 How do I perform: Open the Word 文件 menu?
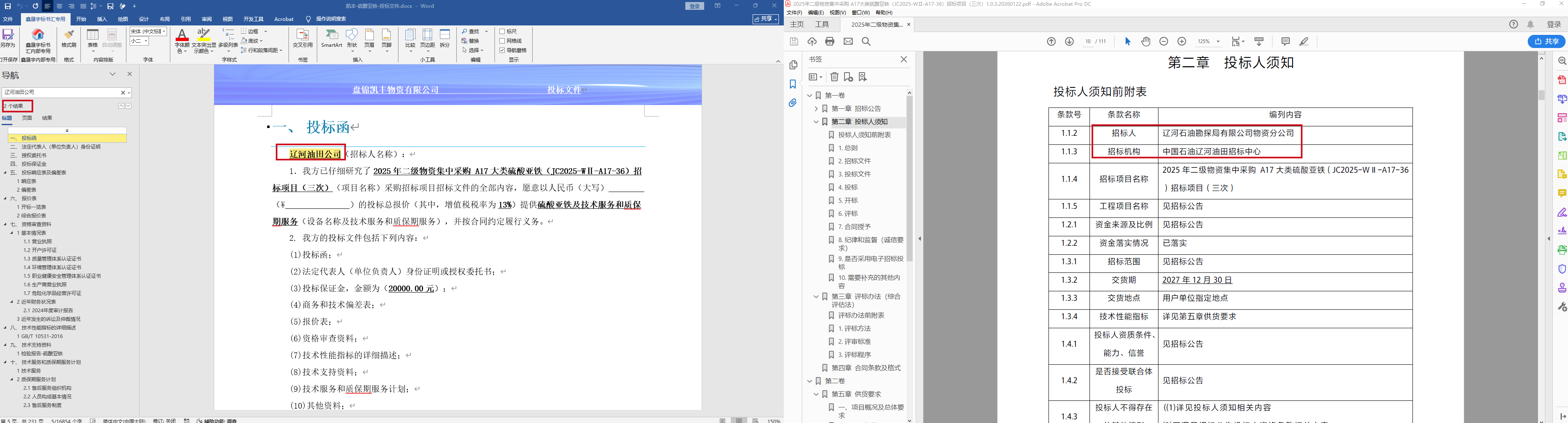pyautogui.click(x=8, y=19)
